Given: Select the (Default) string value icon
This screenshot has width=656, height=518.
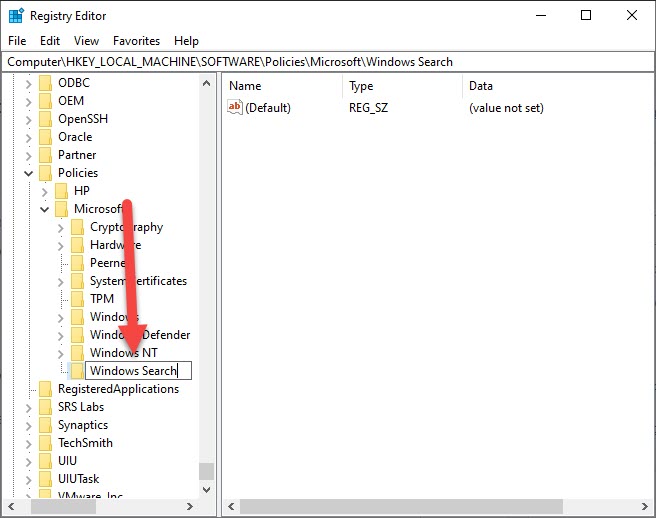Looking at the screenshot, I should 236,107.
